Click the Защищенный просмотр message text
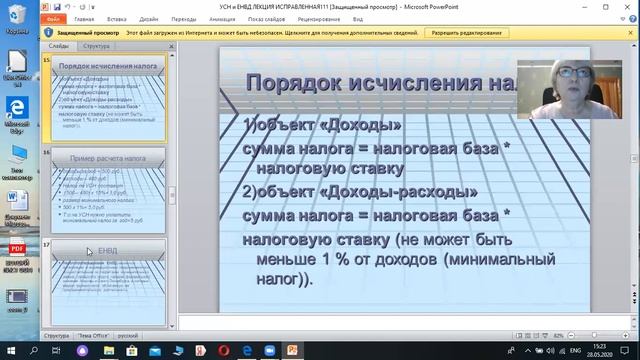The image size is (640, 360). (88, 33)
